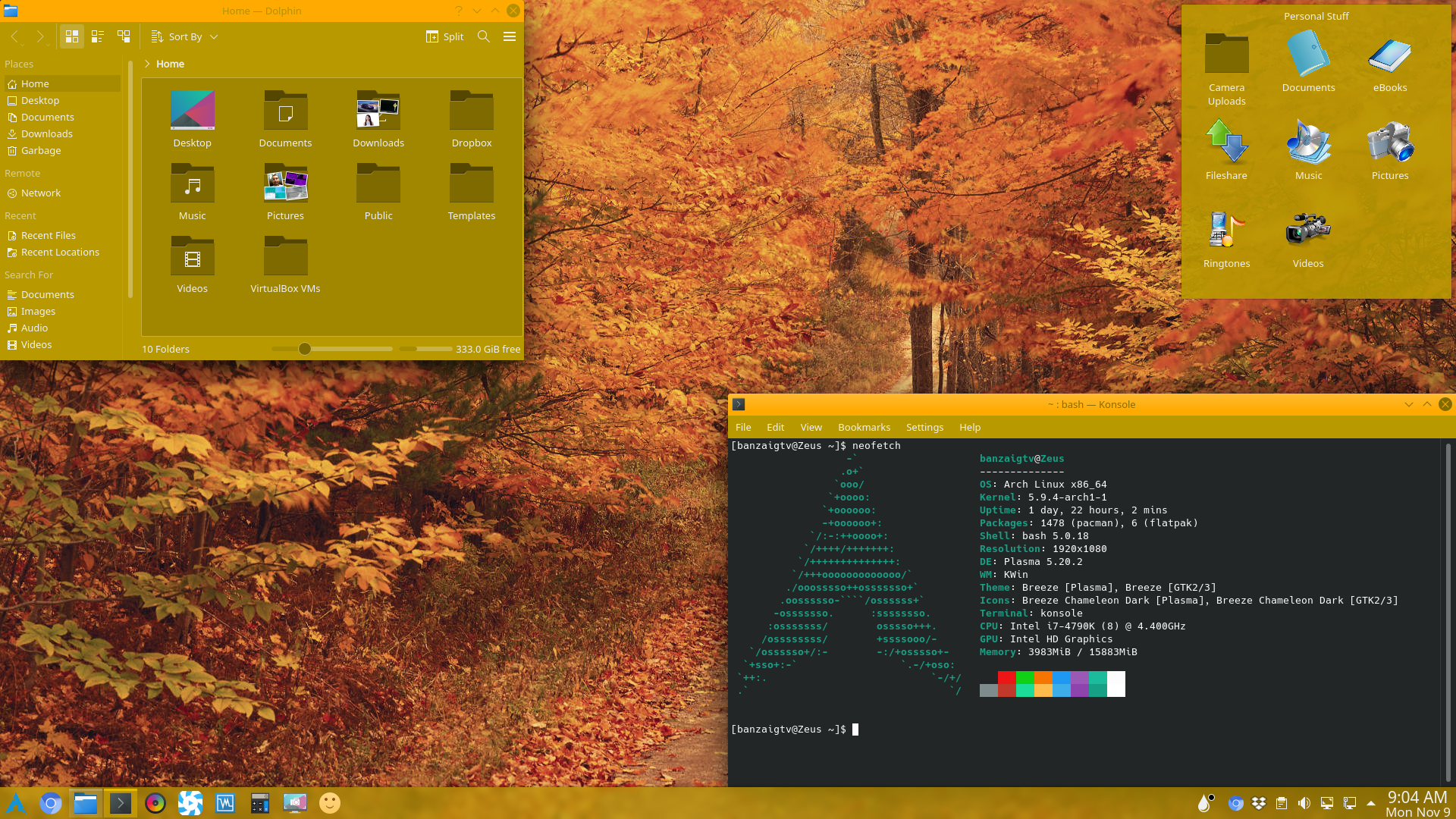Search for Audio in sidebar
Screen dimensions: 1456x819
(62, 328)
